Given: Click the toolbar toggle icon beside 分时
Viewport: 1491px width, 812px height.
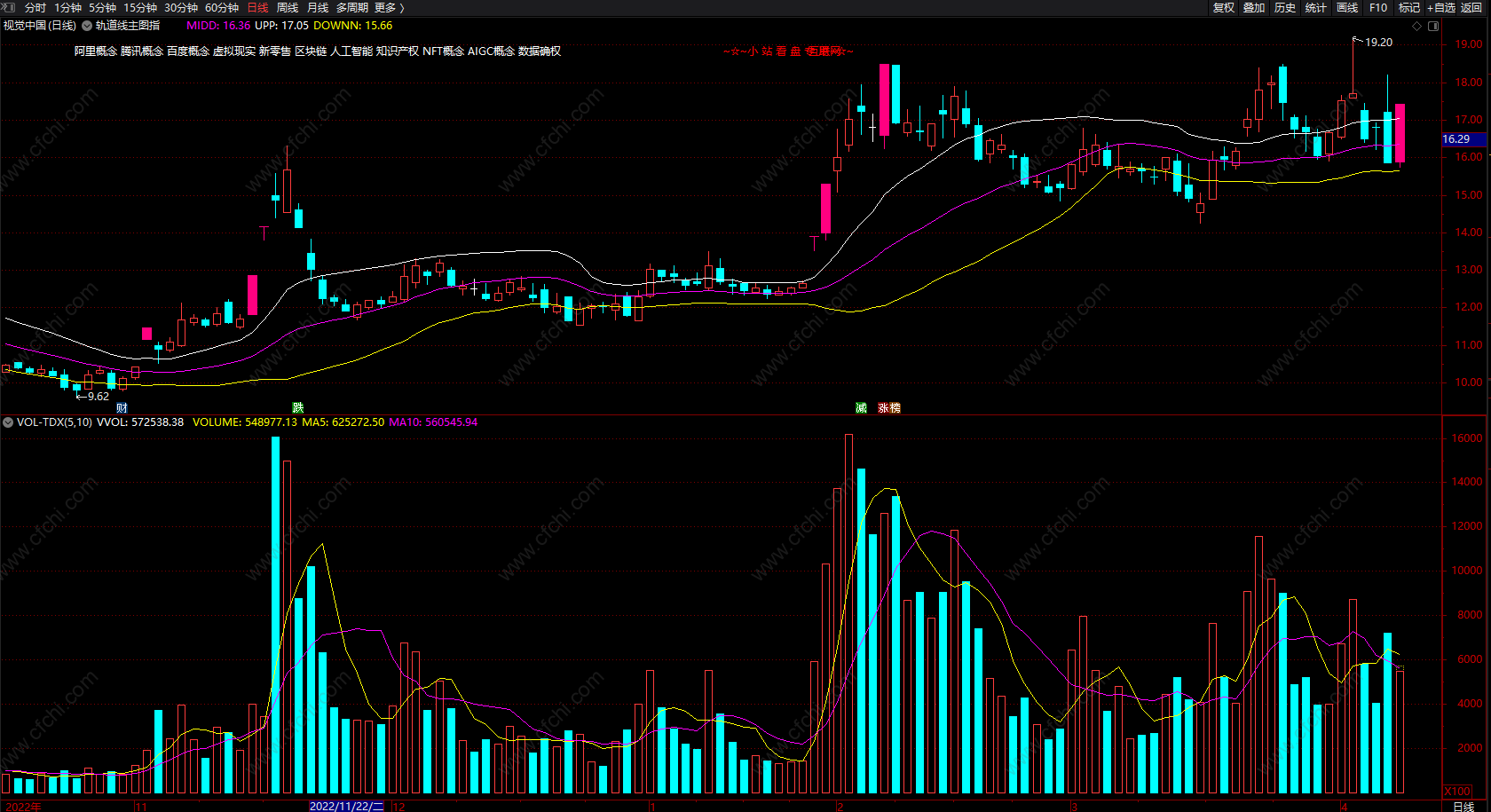Looking at the screenshot, I should [10, 7].
